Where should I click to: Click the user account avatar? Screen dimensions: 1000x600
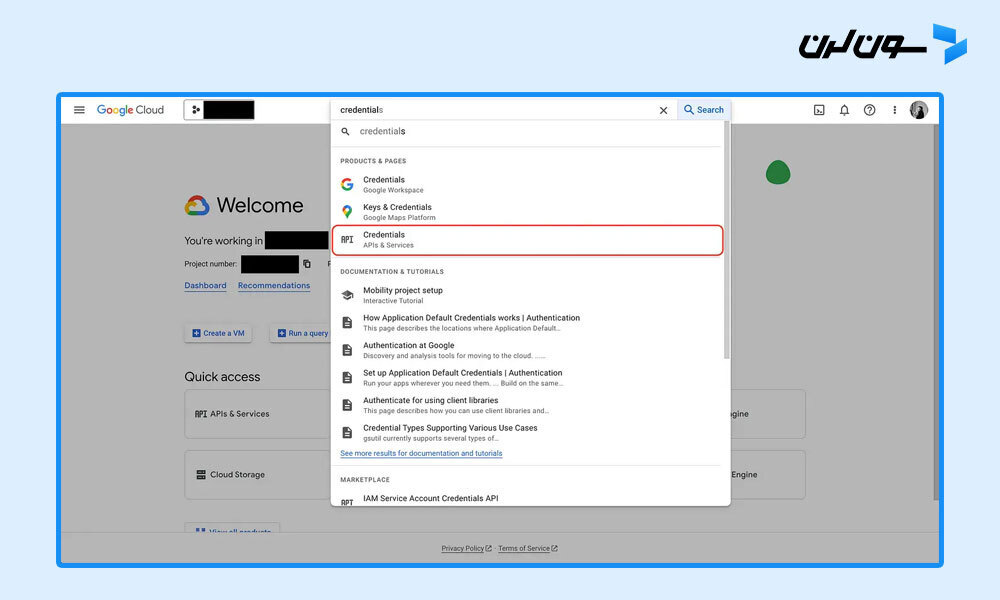[918, 110]
